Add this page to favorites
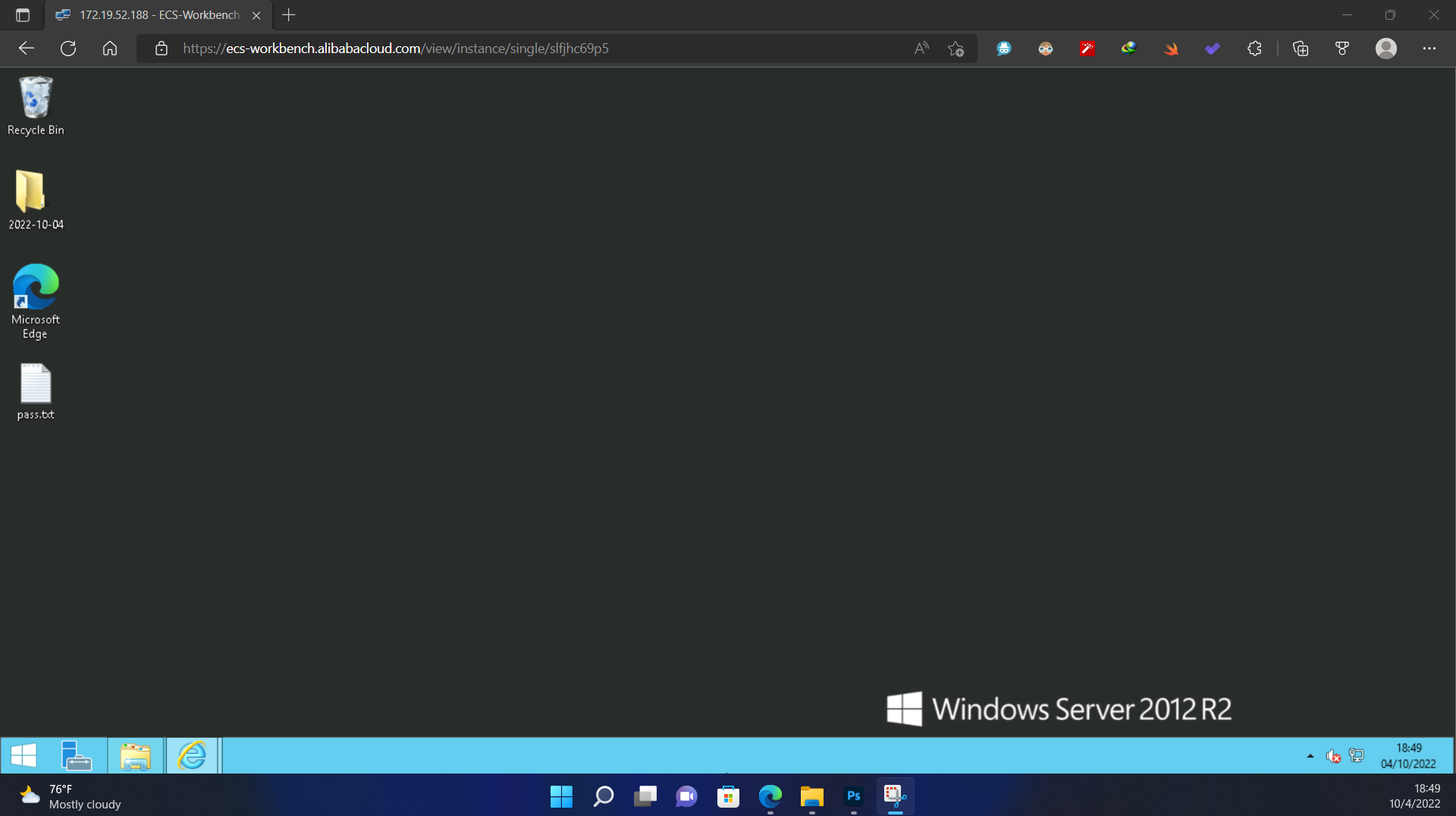Image resolution: width=1456 pixels, height=816 pixels. pyautogui.click(x=955, y=49)
